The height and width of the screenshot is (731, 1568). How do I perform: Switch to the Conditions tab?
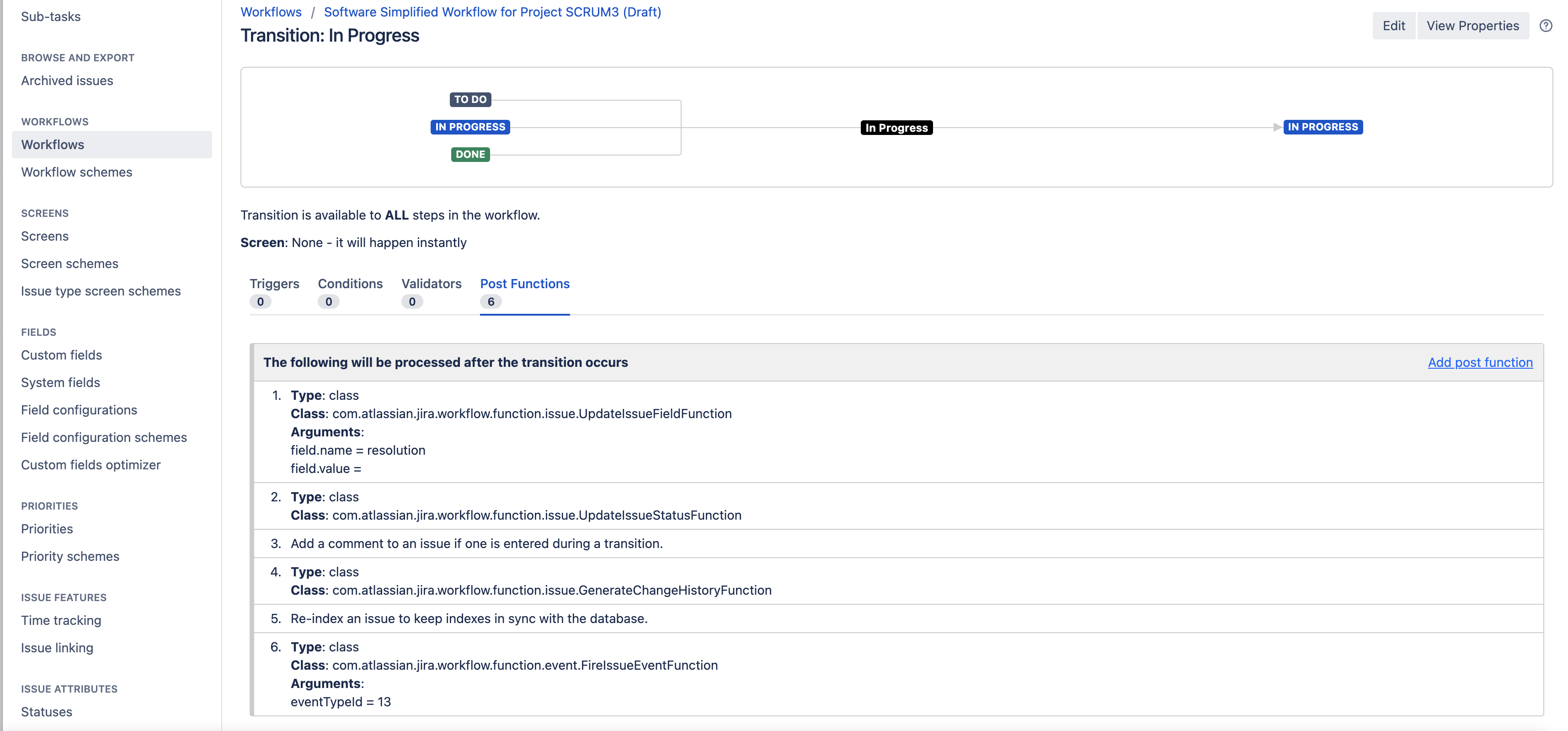[350, 284]
